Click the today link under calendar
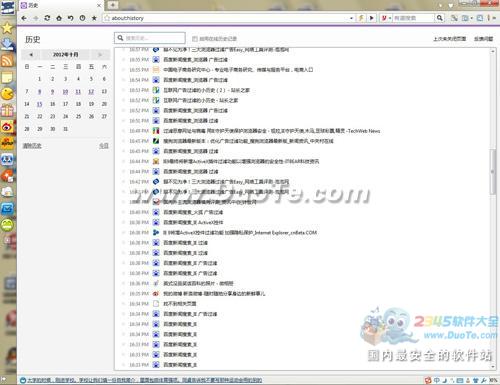The height and width of the screenshot is (385, 500). coord(104,146)
